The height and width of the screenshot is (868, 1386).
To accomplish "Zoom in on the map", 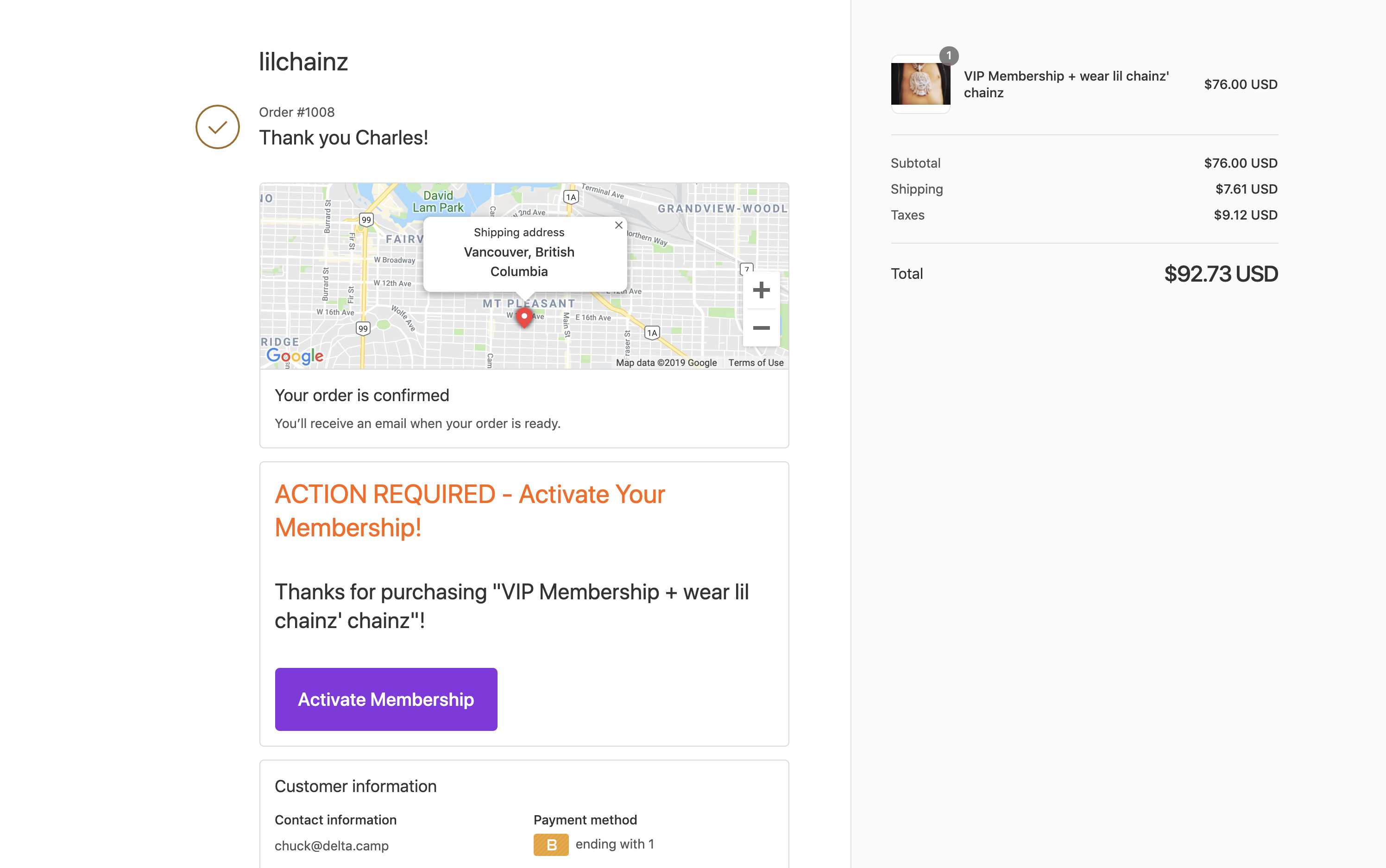I will coord(761,290).
